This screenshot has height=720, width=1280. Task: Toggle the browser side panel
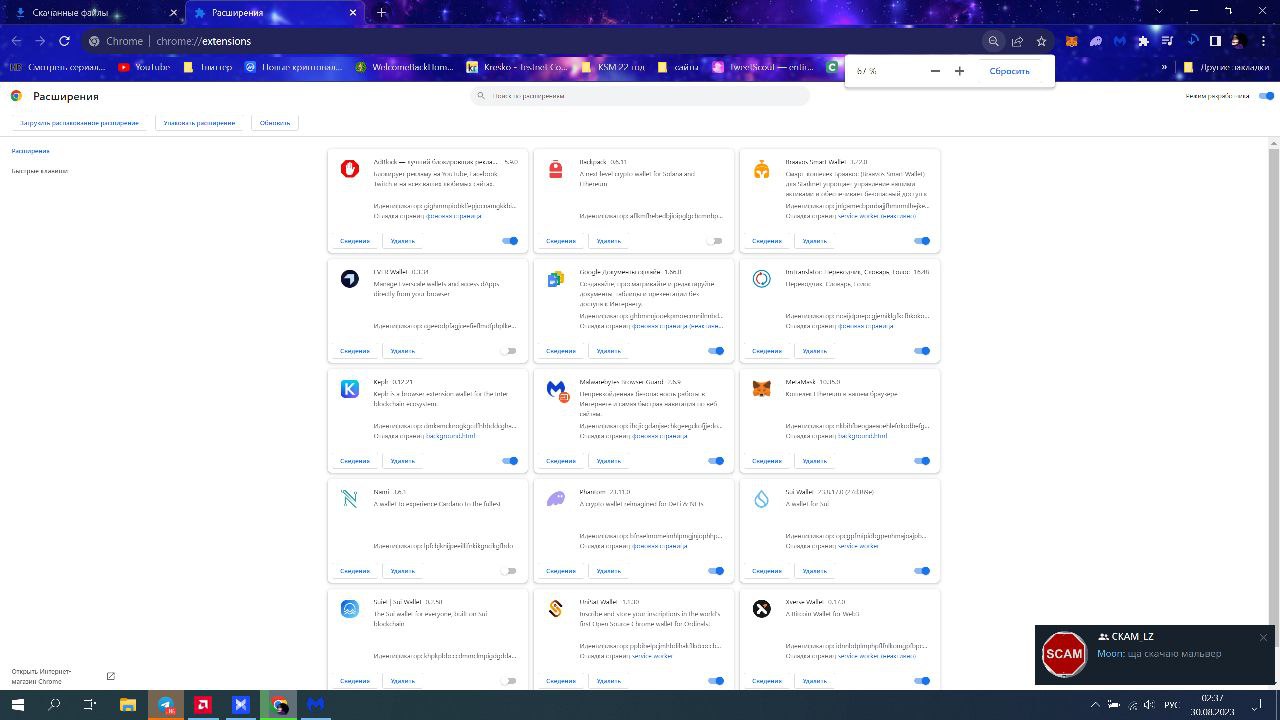[x=1215, y=41]
